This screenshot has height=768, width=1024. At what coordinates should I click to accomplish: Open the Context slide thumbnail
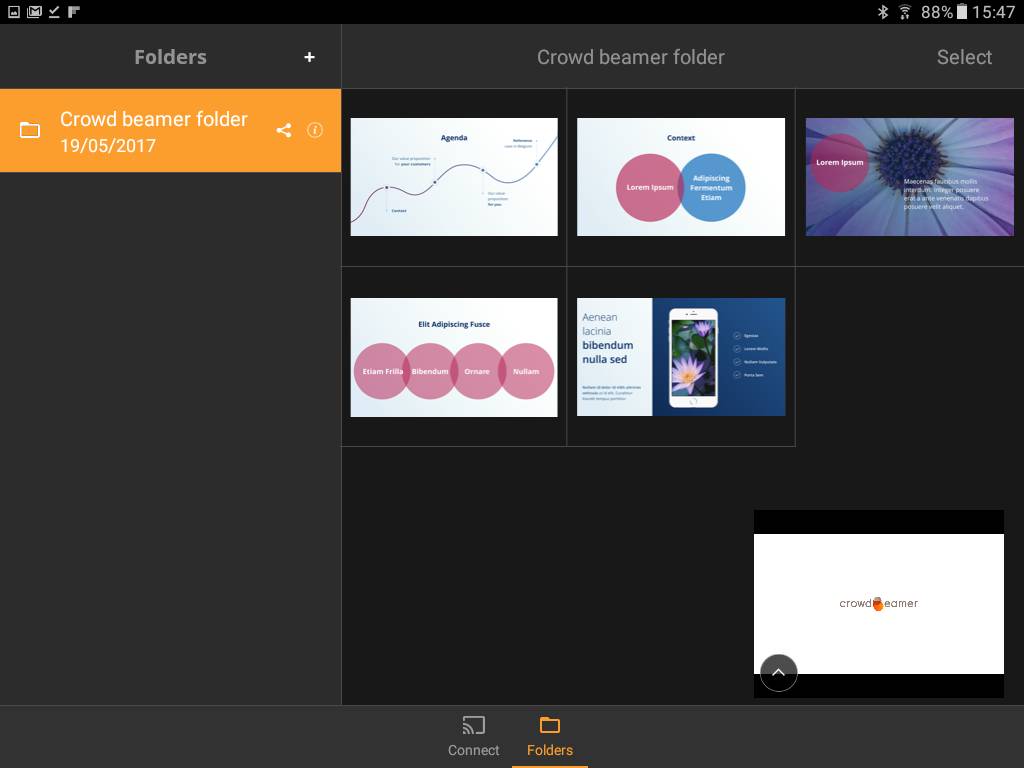pyautogui.click(x=680, y=177)
